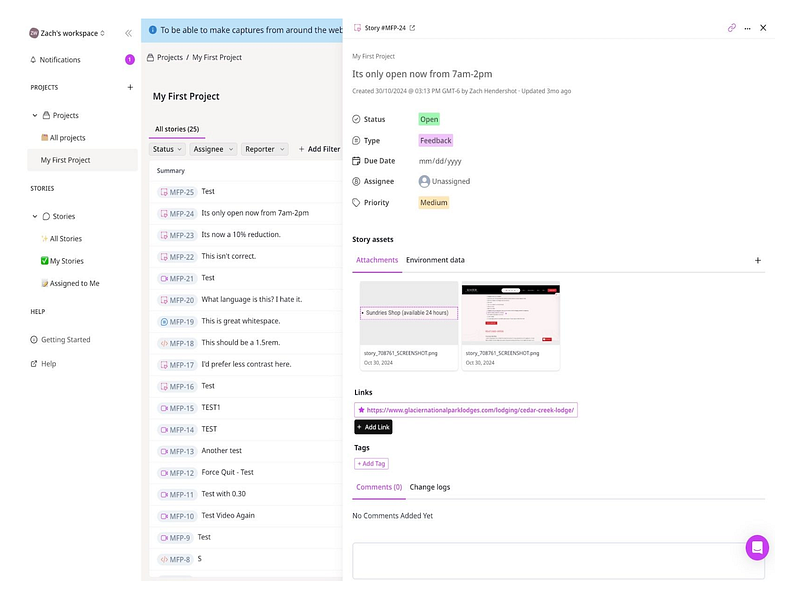Screen dimensions: 800x600
Task: Open the Status filter dropdown
Action: 167,149
